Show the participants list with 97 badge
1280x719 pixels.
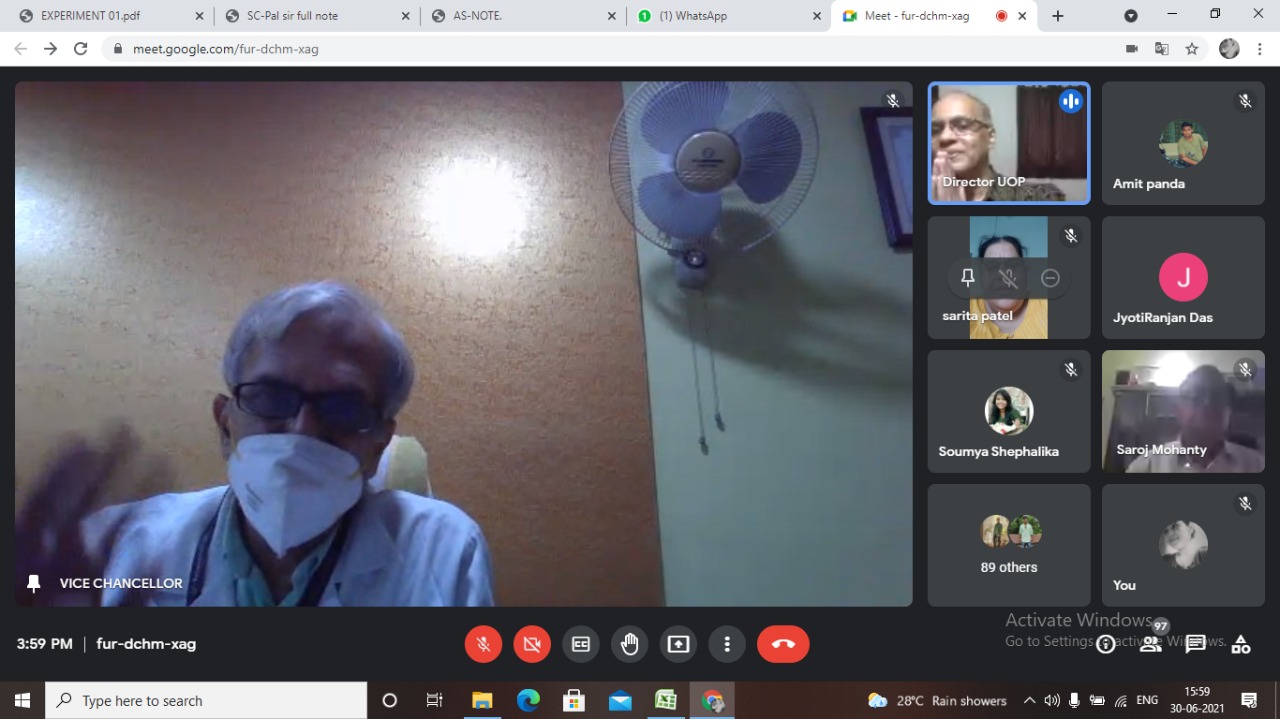pos(1151,644)
